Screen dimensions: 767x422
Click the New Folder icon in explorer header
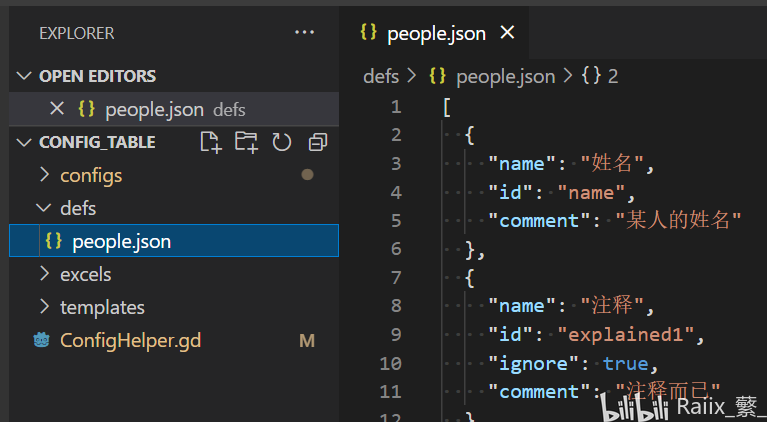click(x=246, y=142)
